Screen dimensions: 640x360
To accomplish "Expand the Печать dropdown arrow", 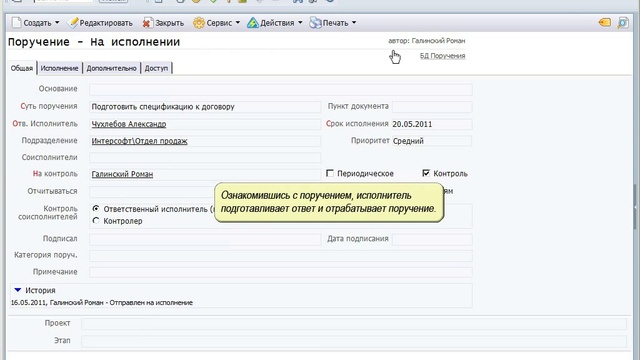I will (354, 22).
